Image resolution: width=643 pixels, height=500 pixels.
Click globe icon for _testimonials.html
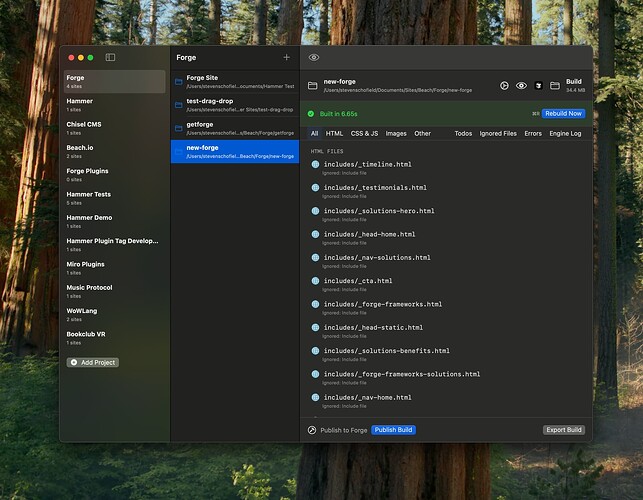[315, 188]
